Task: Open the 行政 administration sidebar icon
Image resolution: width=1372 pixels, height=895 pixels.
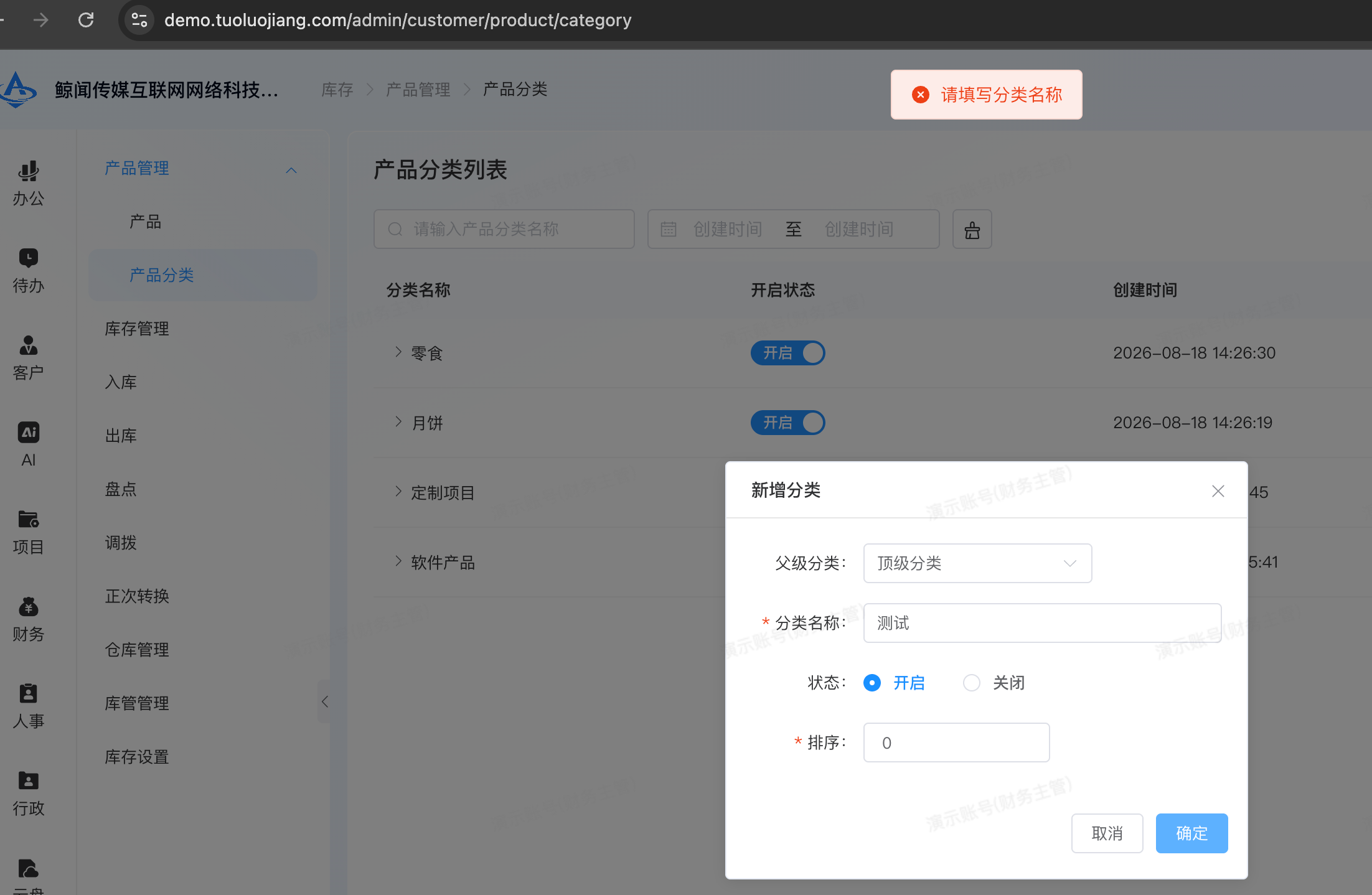Action: [29, 794]
